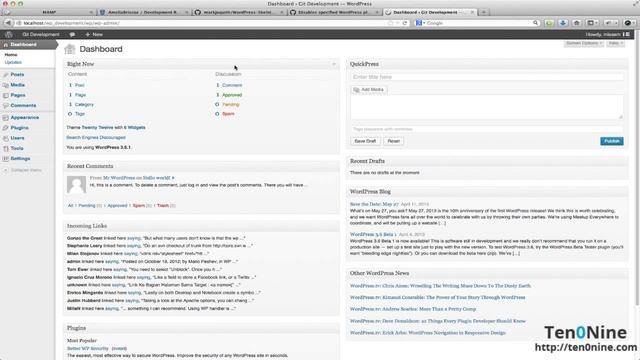Click the Tools icon in sidebar
640x360 pixels.
(x=6, y=148)
